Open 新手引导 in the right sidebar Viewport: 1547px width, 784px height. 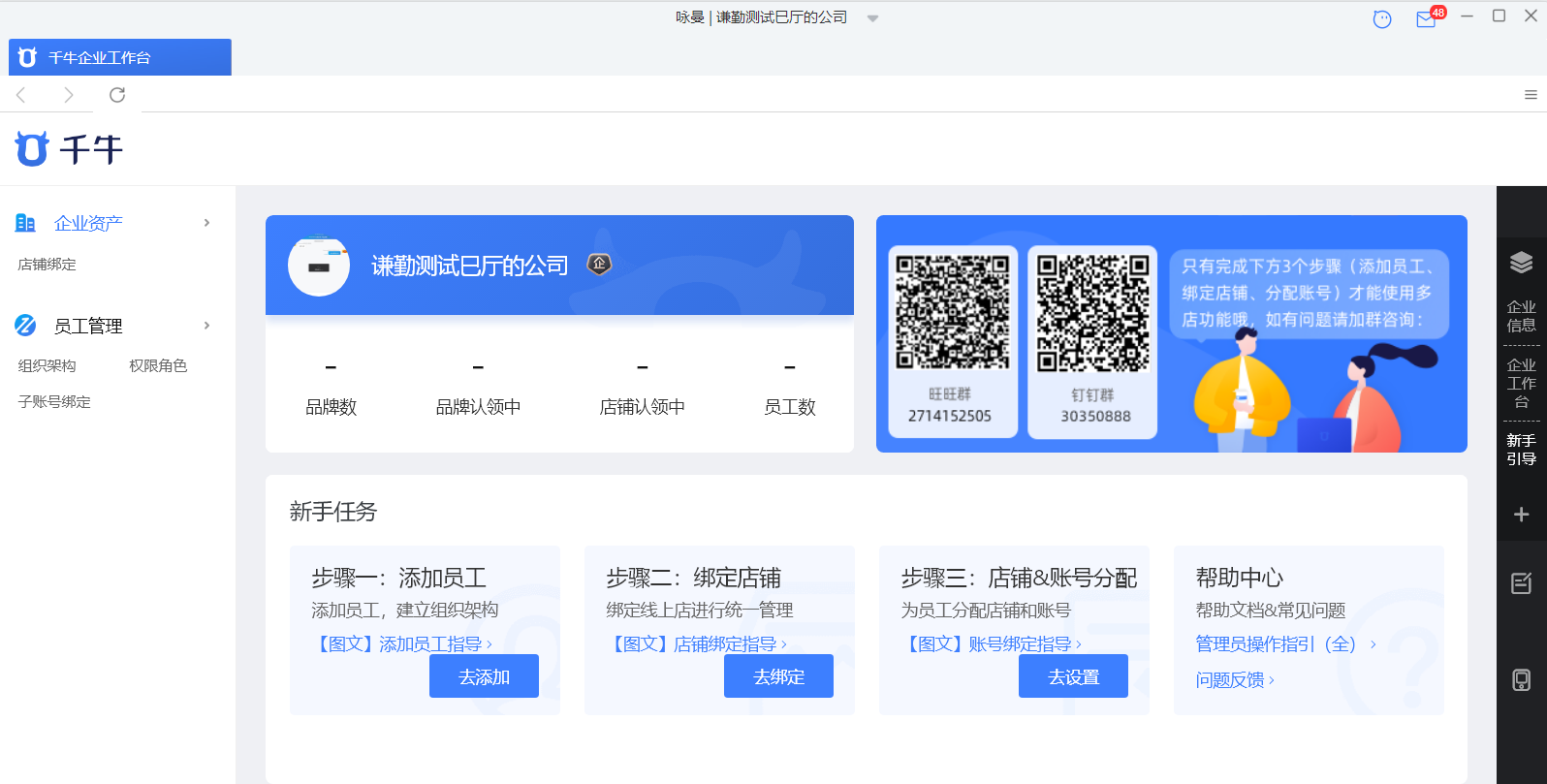pos(1521,450)
